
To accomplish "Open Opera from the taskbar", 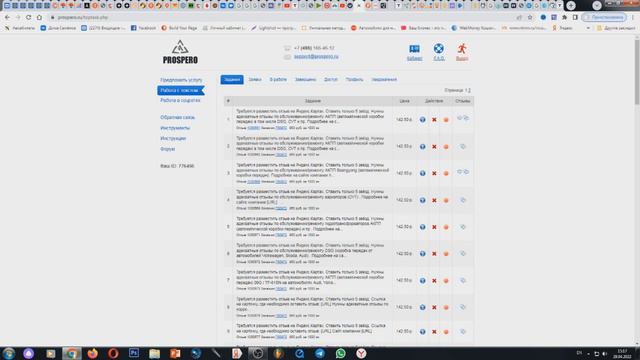I will point(113,353).
